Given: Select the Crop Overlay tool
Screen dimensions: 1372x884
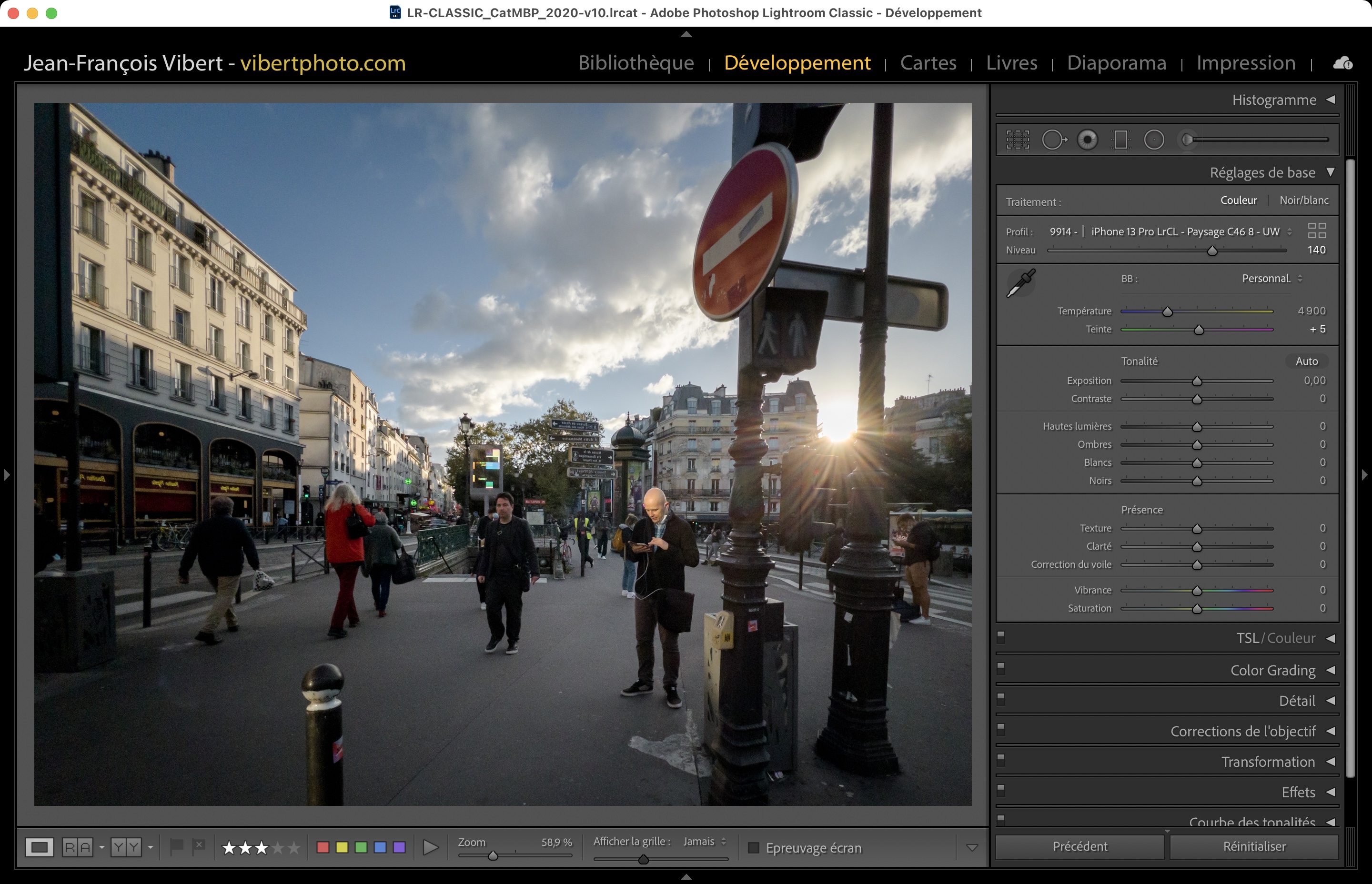Looking at the screenshot, I should click(1018, 140).
